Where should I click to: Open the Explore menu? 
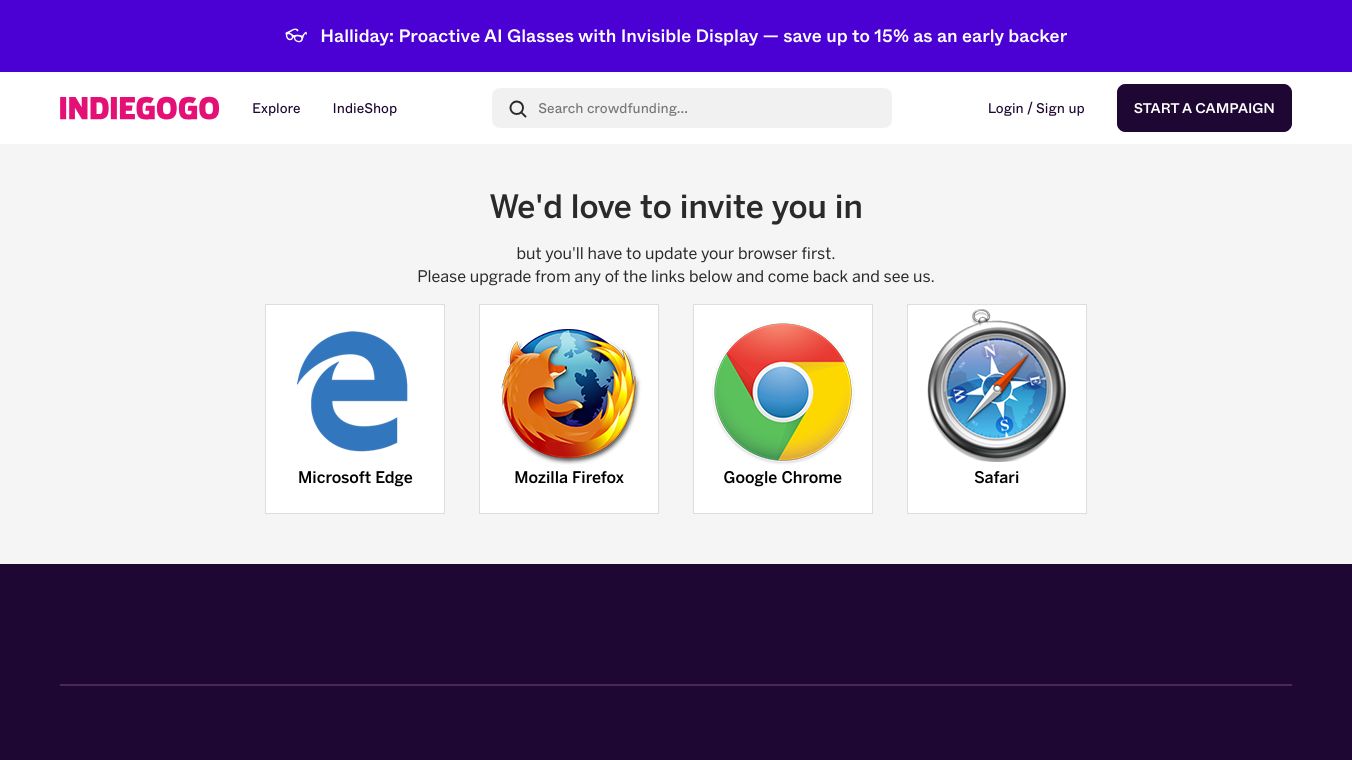(276, 108)
